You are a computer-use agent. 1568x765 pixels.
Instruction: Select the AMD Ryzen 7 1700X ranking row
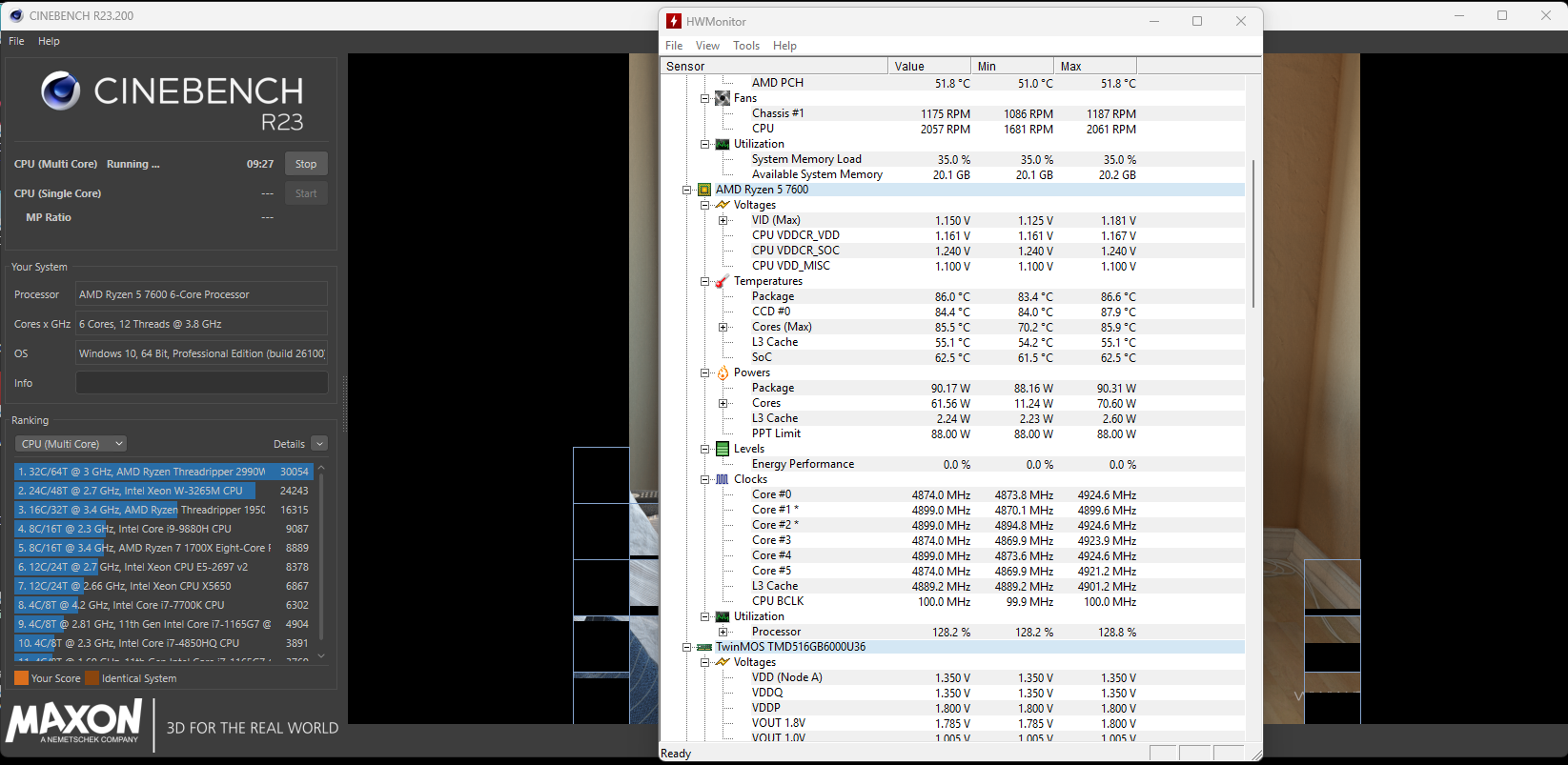click(x=163, y=548)
